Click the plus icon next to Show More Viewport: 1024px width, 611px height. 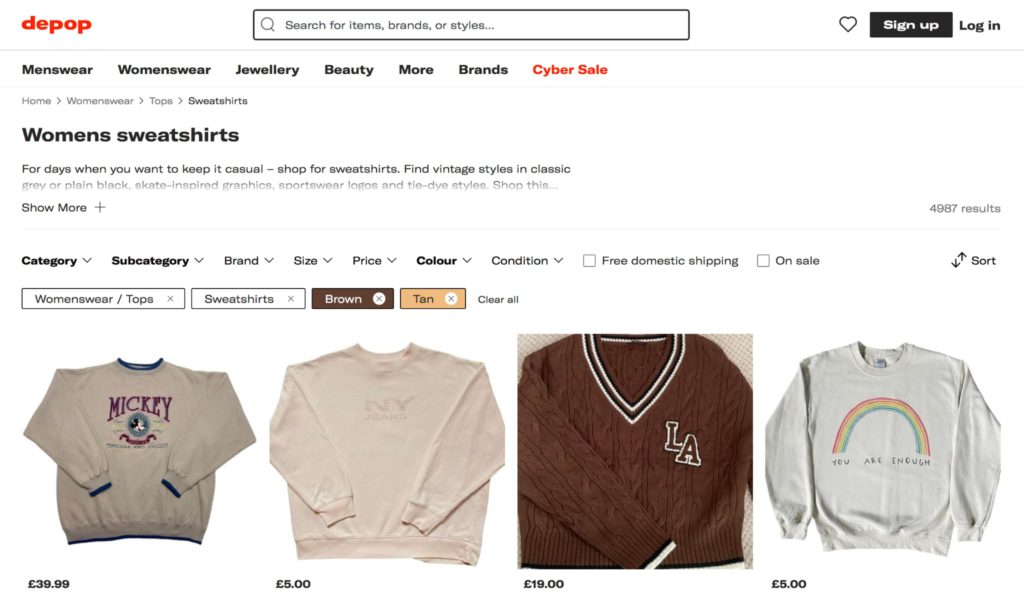pos(99,207)
